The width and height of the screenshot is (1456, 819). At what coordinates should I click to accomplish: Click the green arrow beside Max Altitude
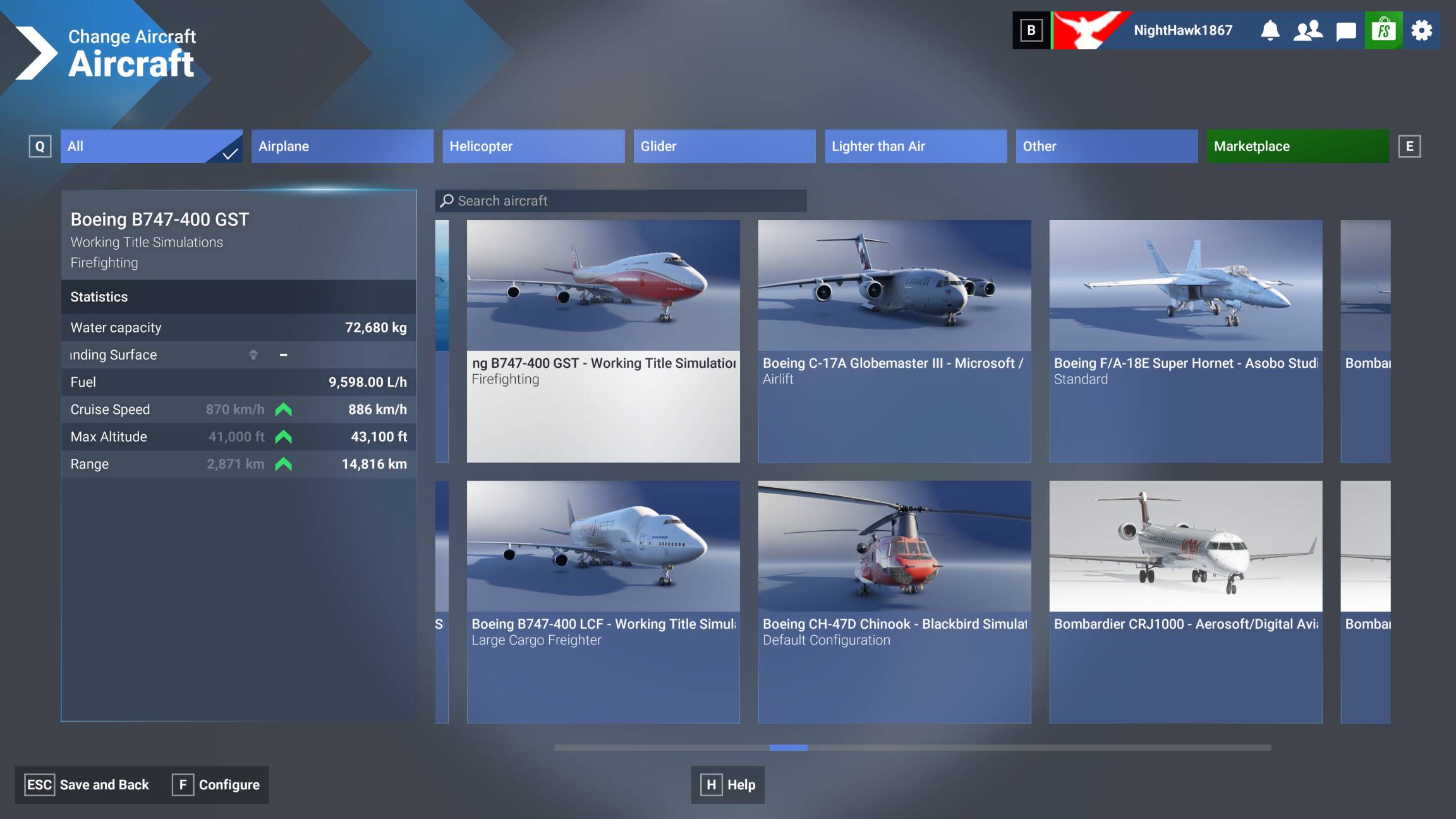[284, 437]
